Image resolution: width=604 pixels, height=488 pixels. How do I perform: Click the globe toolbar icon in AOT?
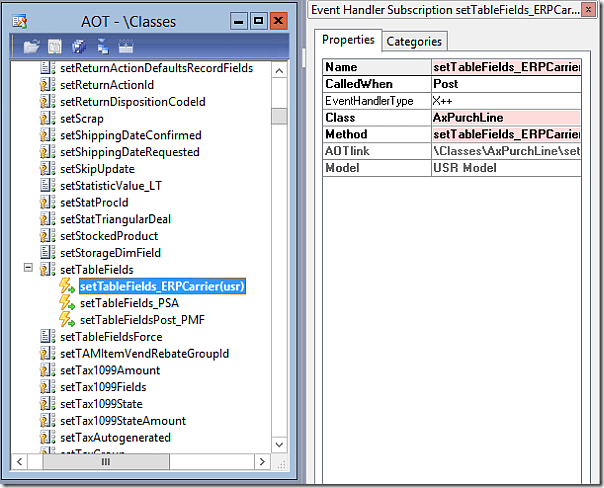pos(79,46)
